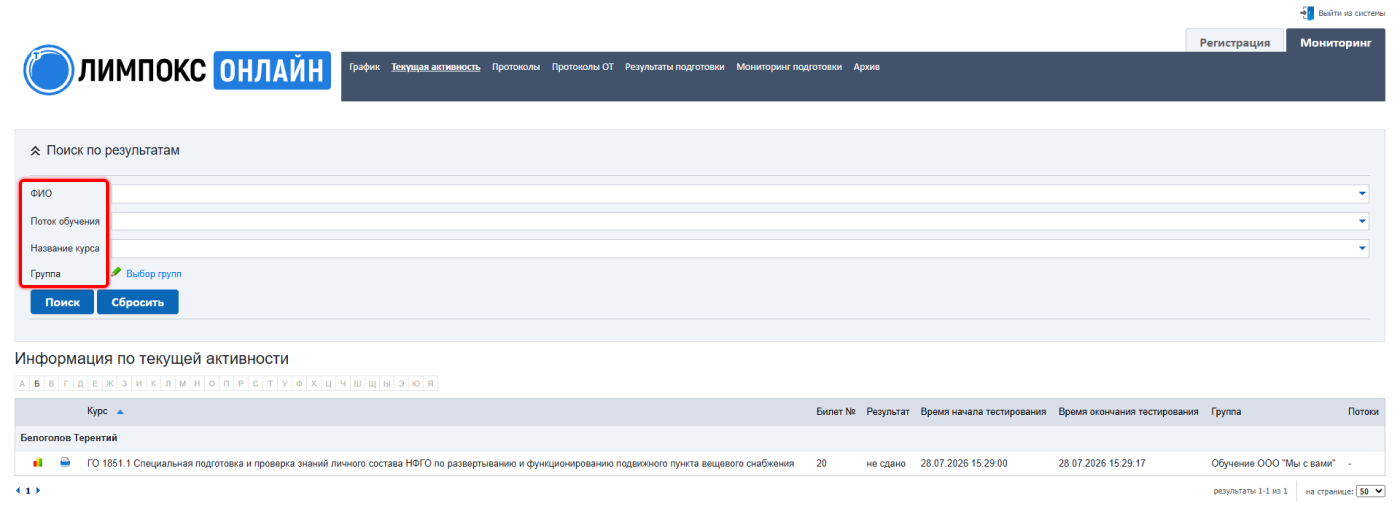
Task: Sort by Курс column header
Action: (98, 412)
